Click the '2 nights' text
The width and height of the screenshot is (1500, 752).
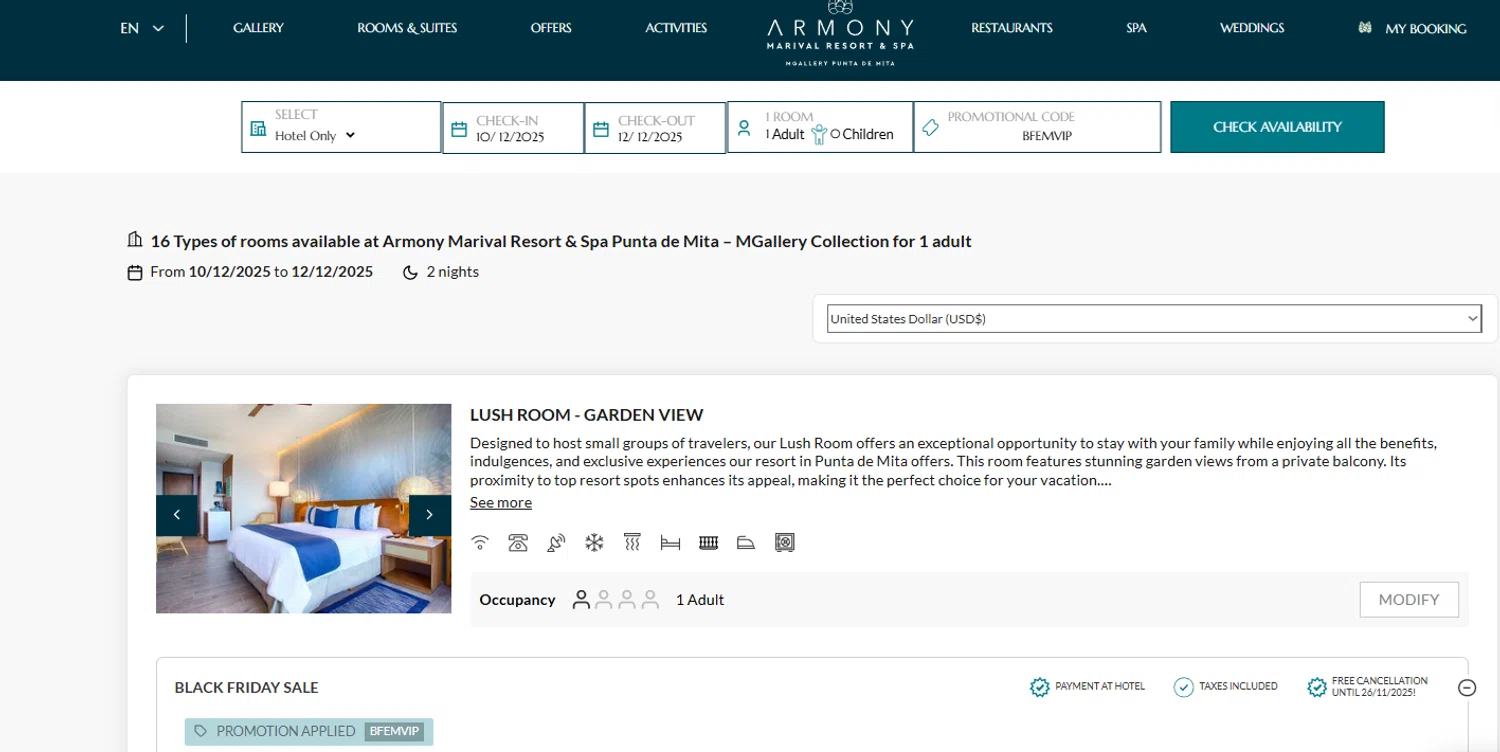tap(453, 272)
